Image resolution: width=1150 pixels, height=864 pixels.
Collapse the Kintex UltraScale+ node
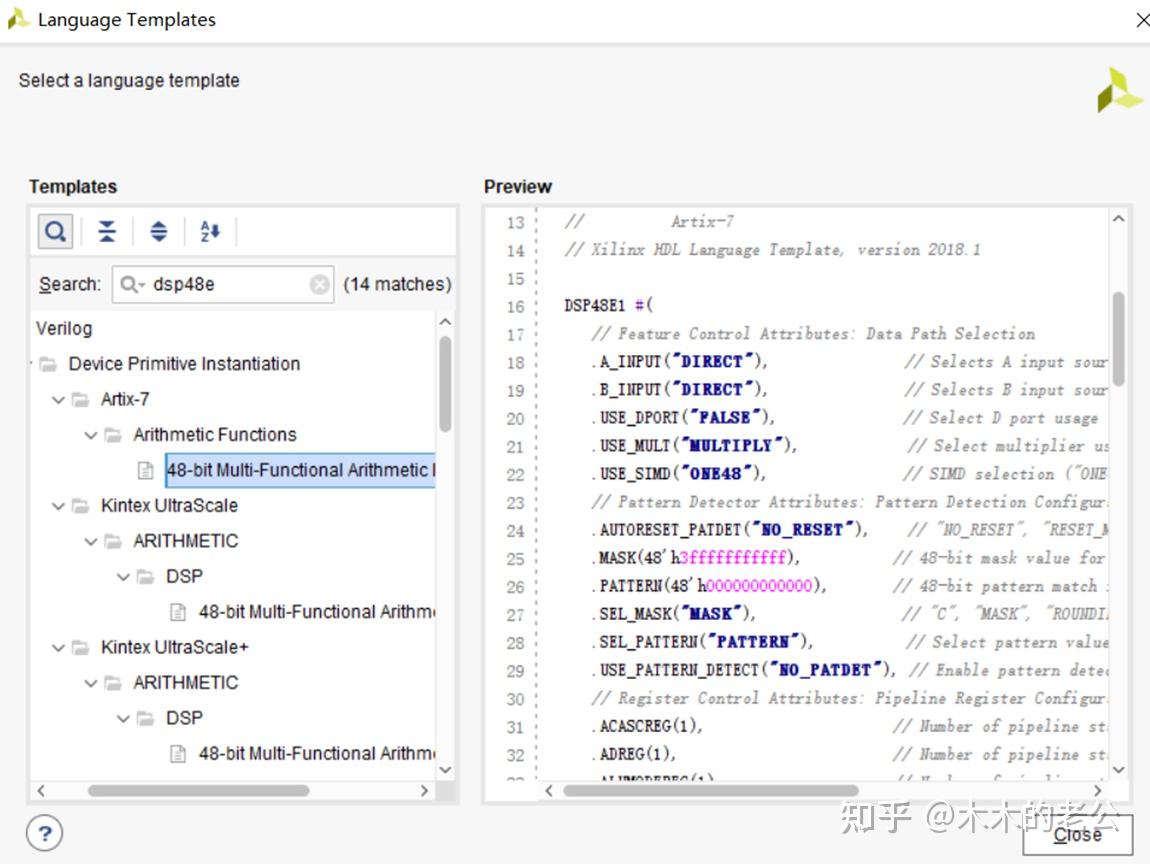click(x=58, y=648)
